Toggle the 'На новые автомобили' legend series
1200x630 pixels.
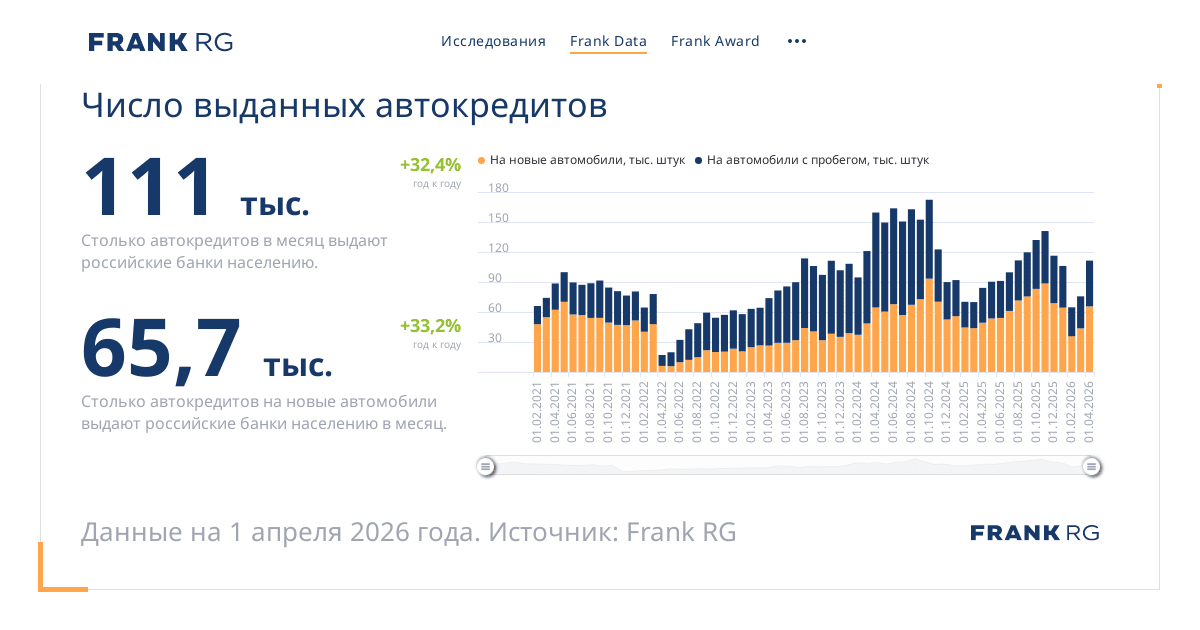click(581, 160)
